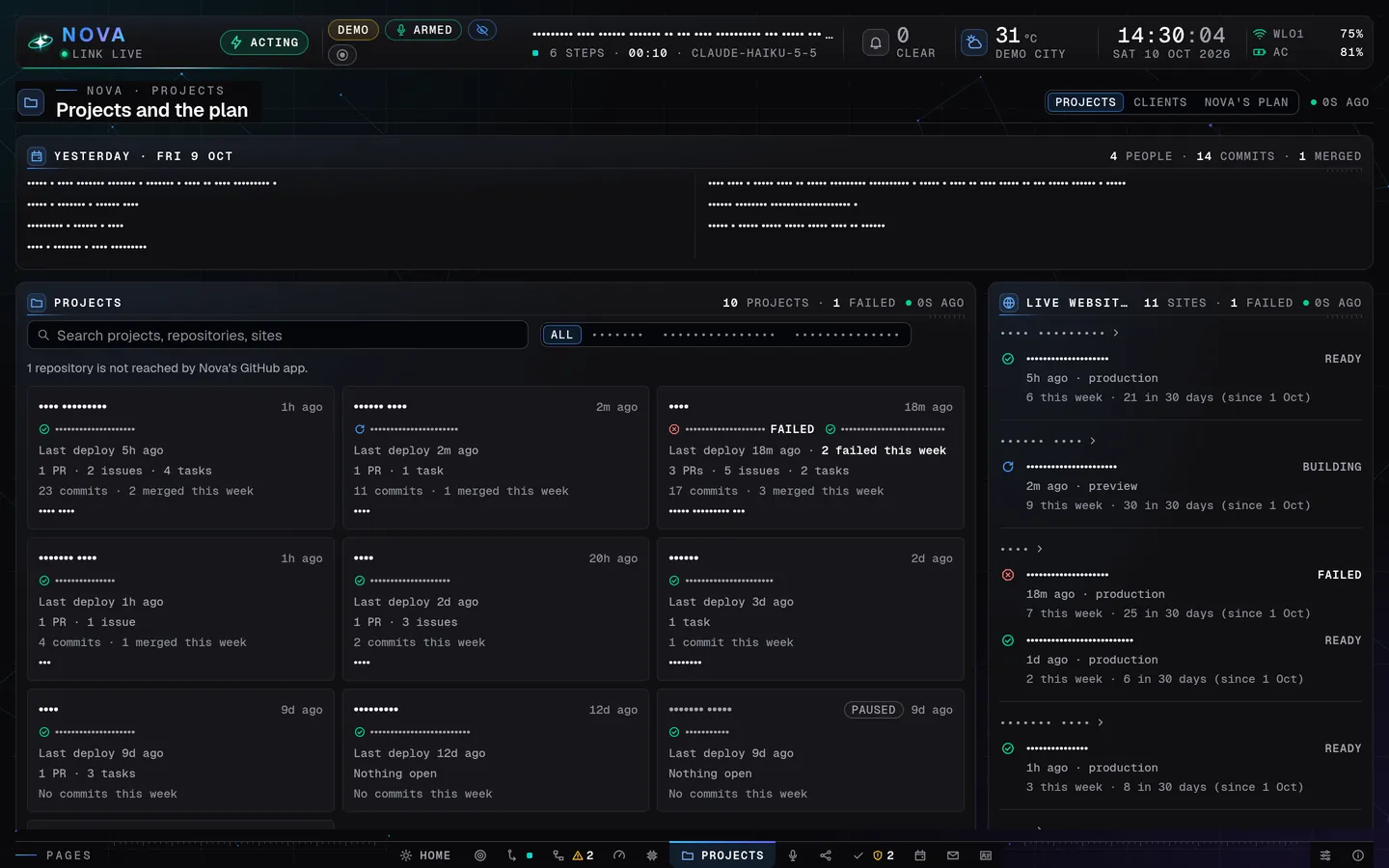Open the gauge meter icon in bottom bar
The width and height of the screenshot is (1389, 868).
click(619, 855)
